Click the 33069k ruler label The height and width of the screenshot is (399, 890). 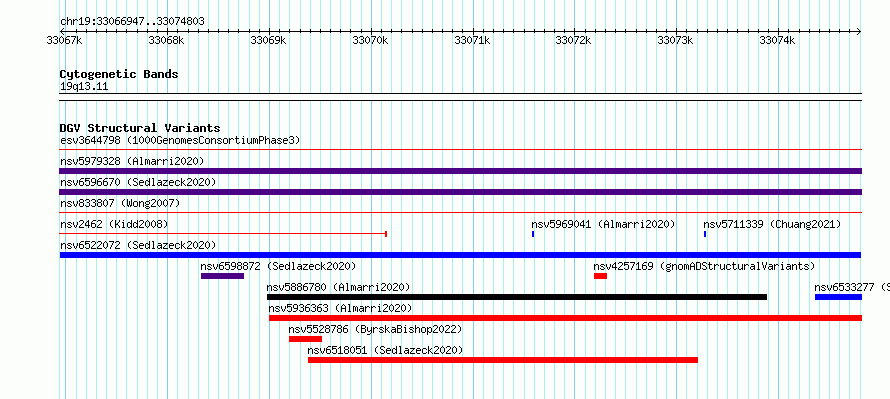[x=268, y=40]
